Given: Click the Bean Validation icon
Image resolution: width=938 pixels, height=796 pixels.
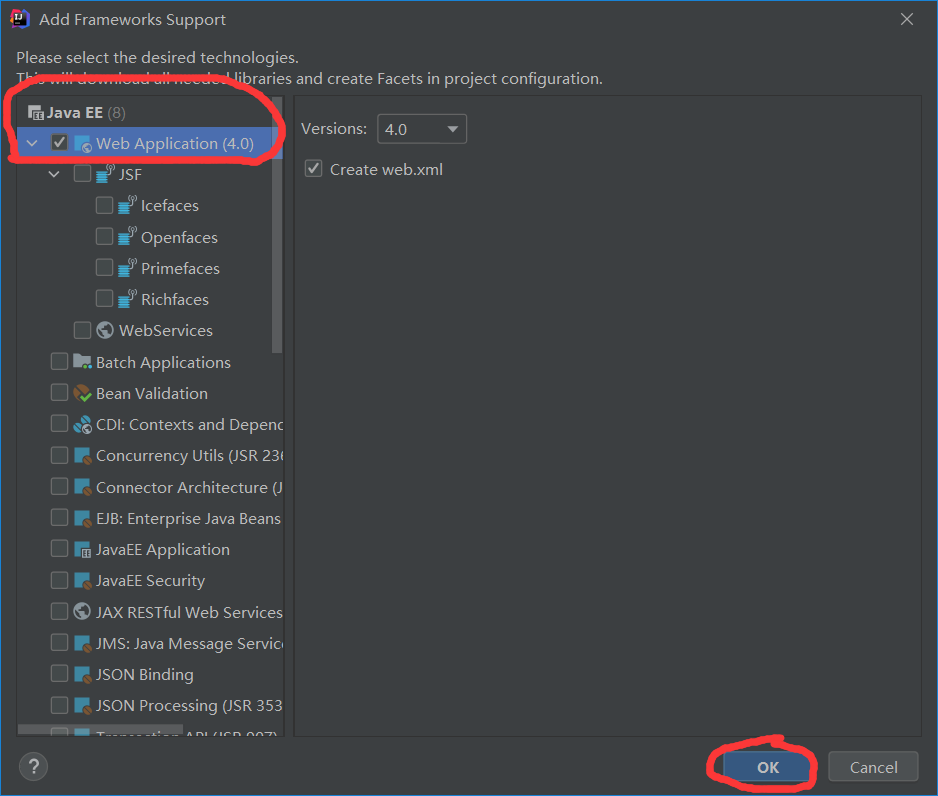Looking at the screenshot, I should point(82,393).
